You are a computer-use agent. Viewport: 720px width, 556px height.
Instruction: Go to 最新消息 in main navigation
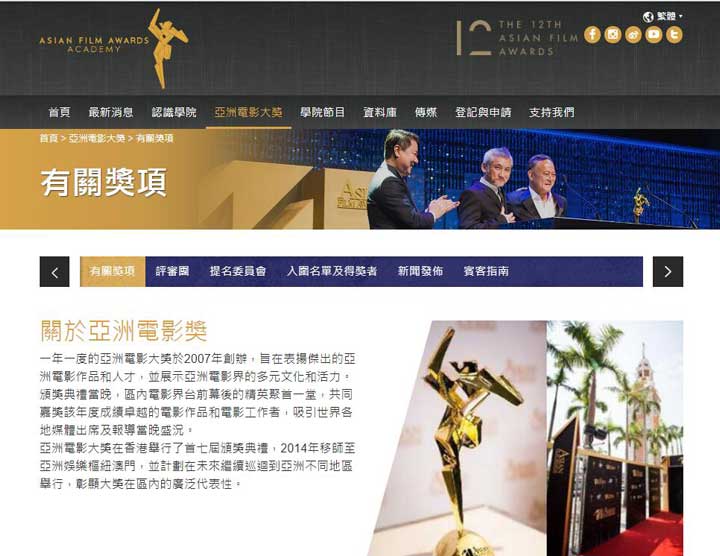(111, 112)
